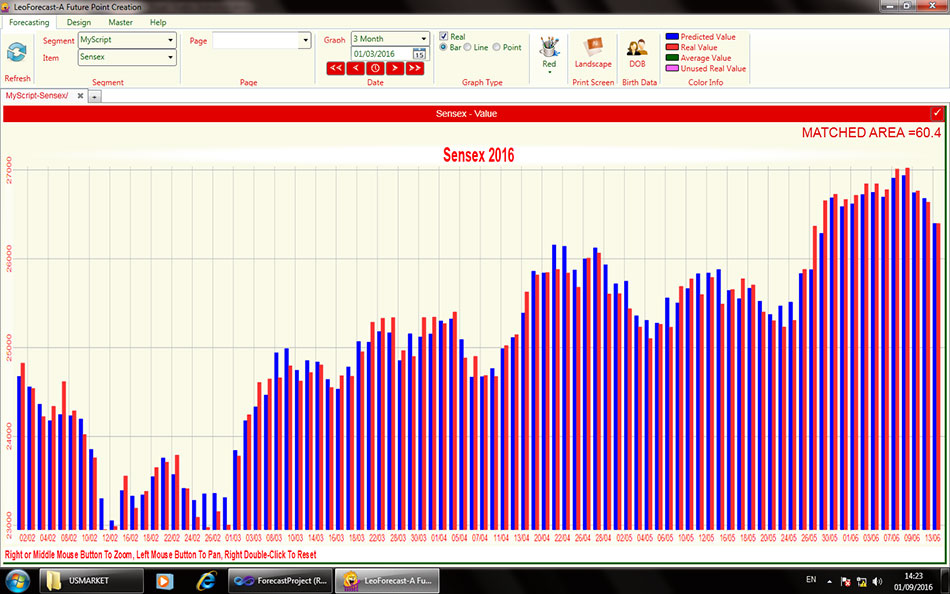Click the Predicted Value legend label

(x=708, y=37)
